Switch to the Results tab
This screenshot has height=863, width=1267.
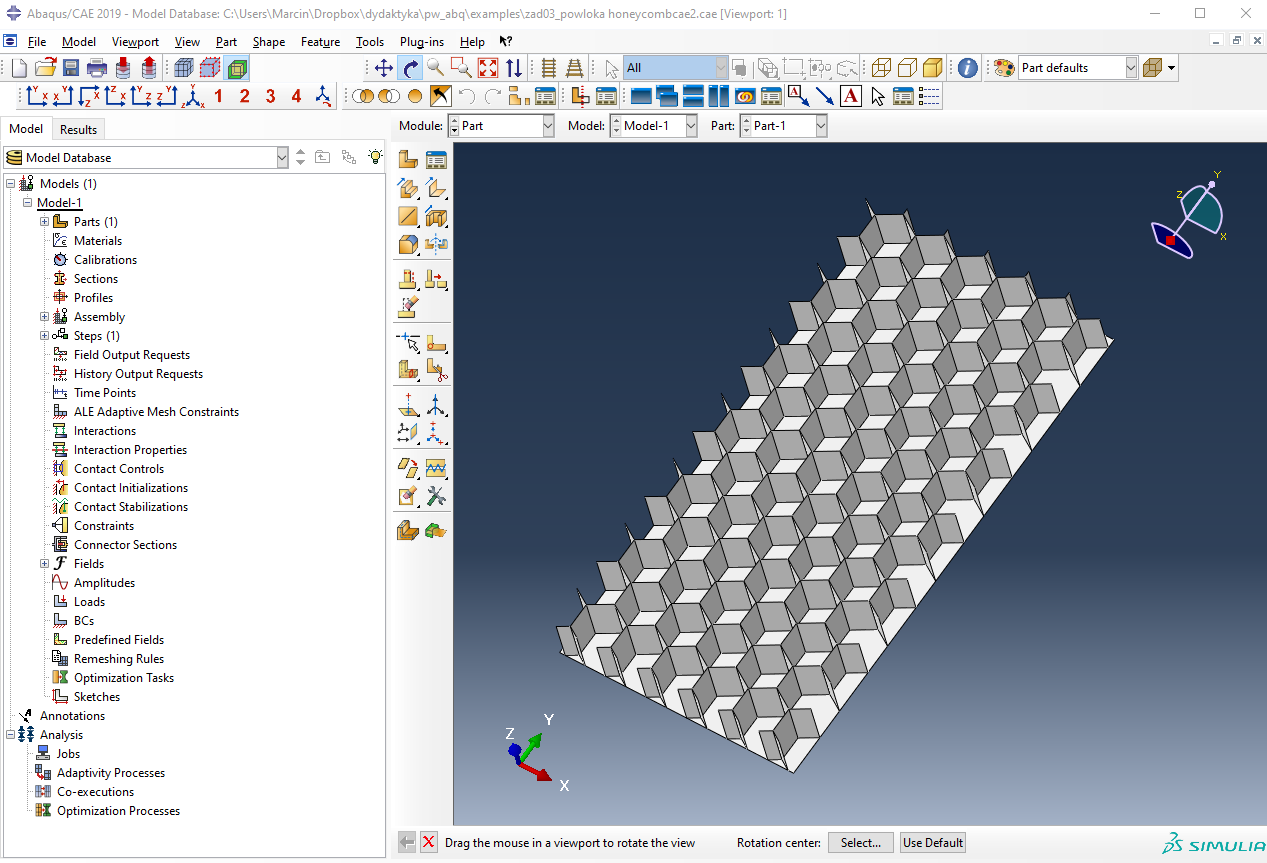click(78, 129)
